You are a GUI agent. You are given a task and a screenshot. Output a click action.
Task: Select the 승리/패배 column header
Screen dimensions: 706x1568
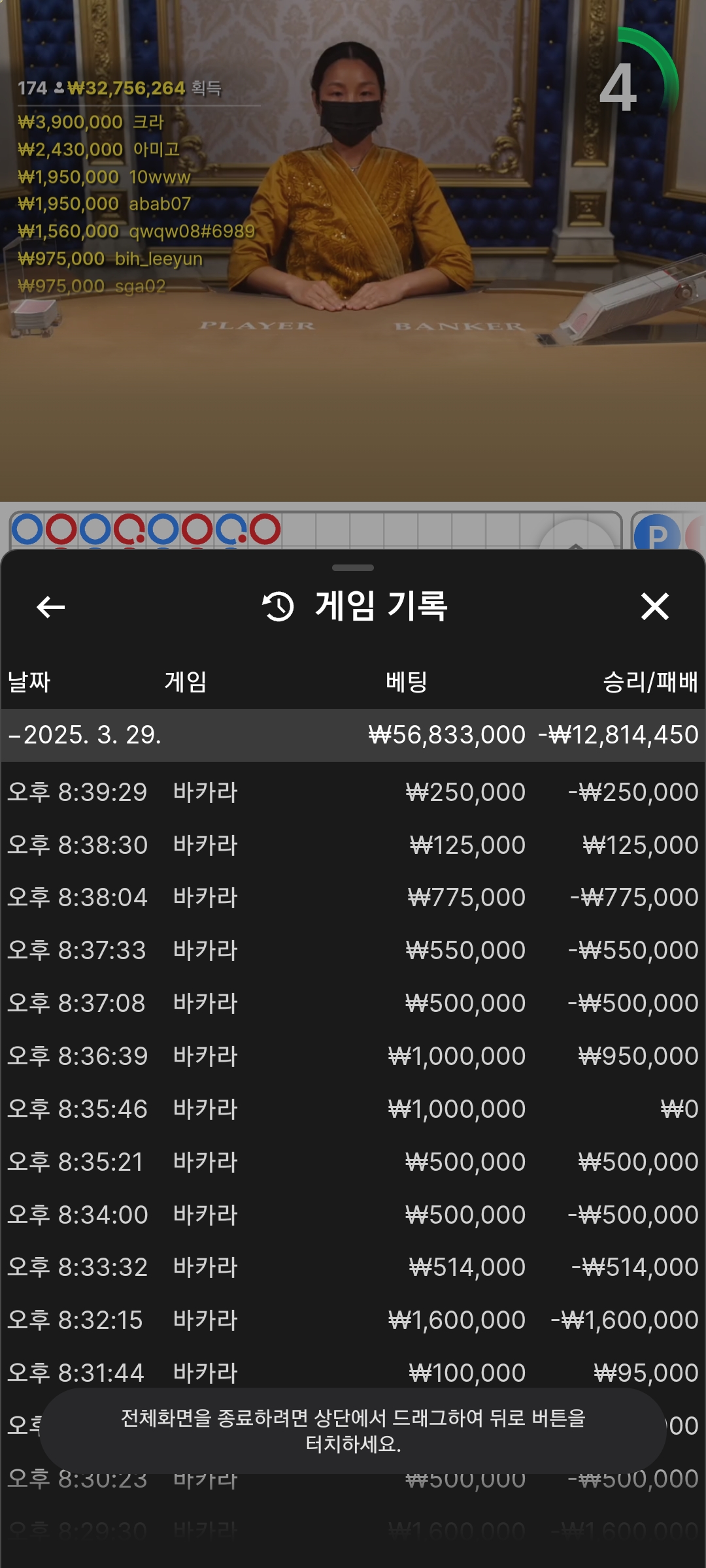coord(650,682)
